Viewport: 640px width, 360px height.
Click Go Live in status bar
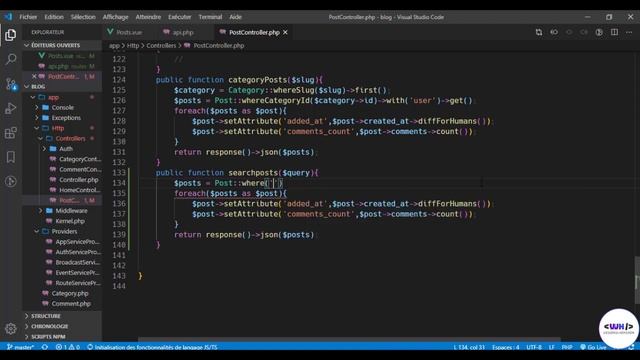(x=593, y=347)
